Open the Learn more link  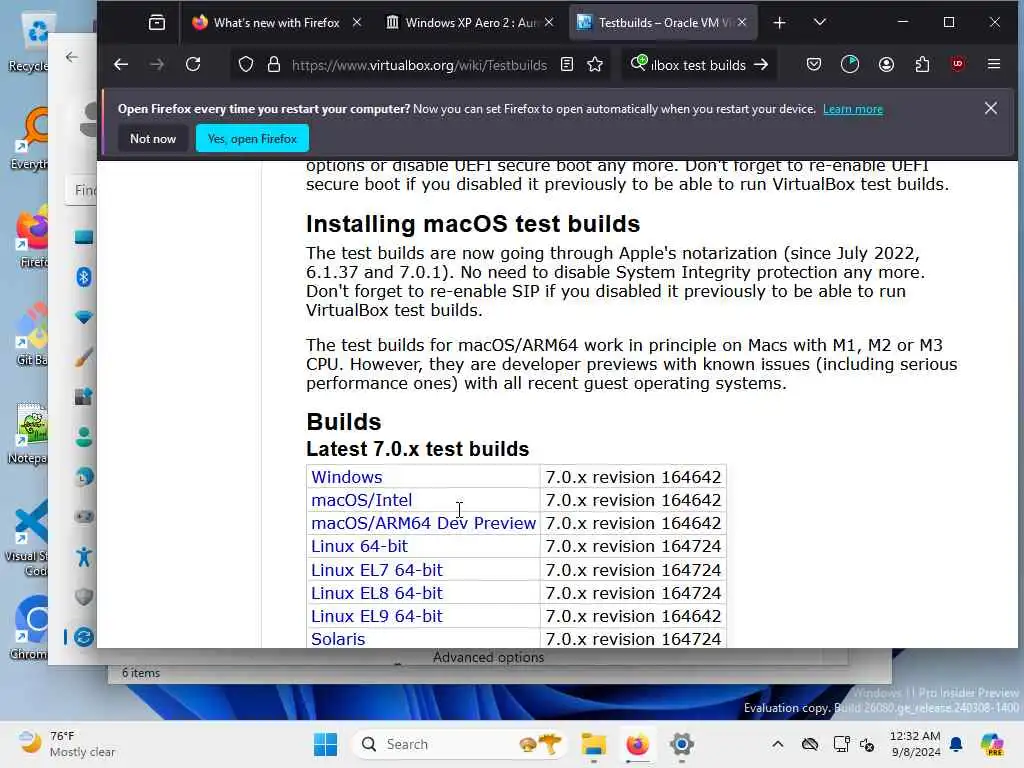pyautogui.click(x=852, y=109)
